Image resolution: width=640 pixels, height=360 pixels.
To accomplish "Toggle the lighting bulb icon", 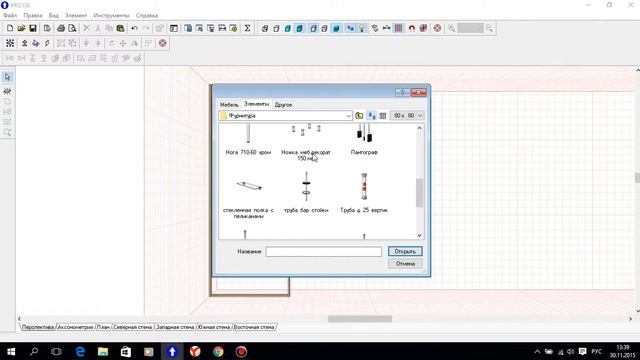I will pos(362,28).
